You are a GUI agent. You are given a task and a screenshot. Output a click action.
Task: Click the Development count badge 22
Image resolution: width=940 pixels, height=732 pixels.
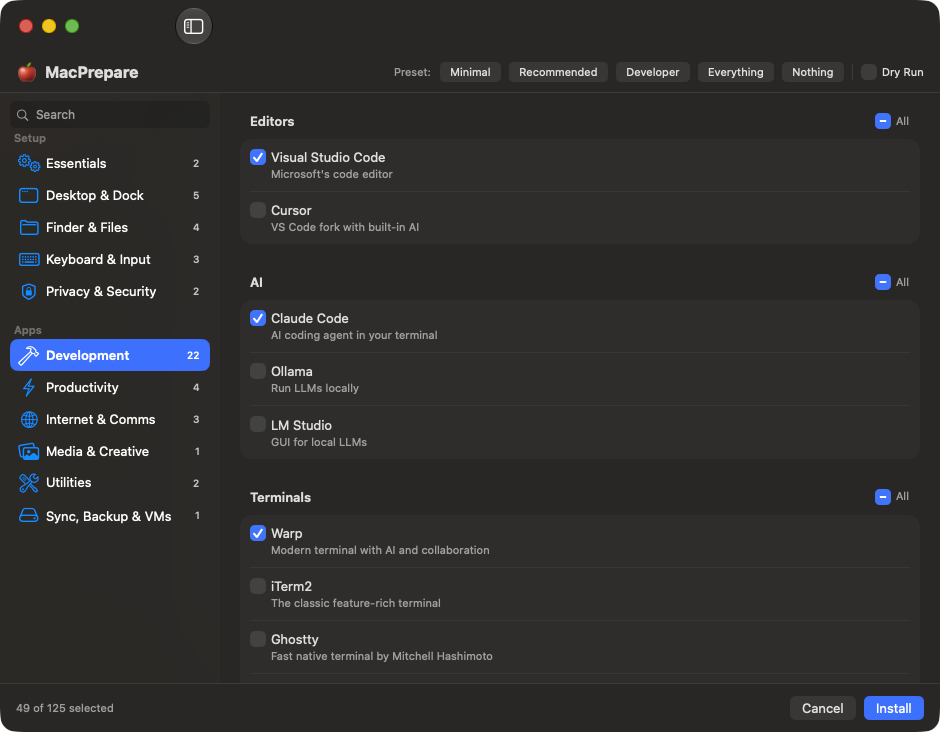click(x=193, y=356)
